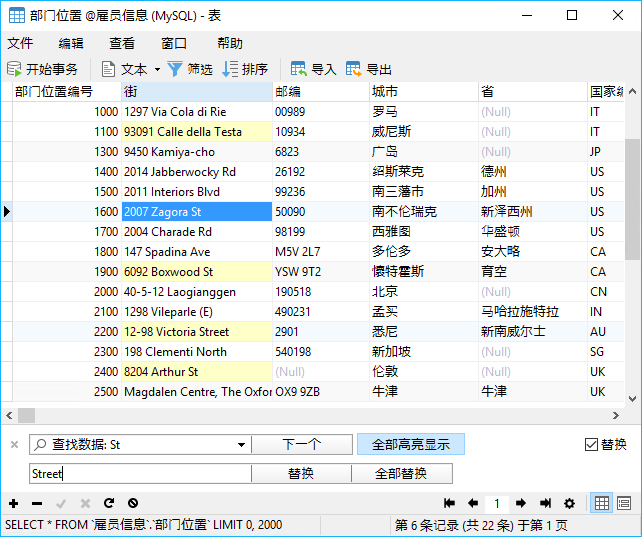Click the 下一个 find next button

[x=302, y=444]
